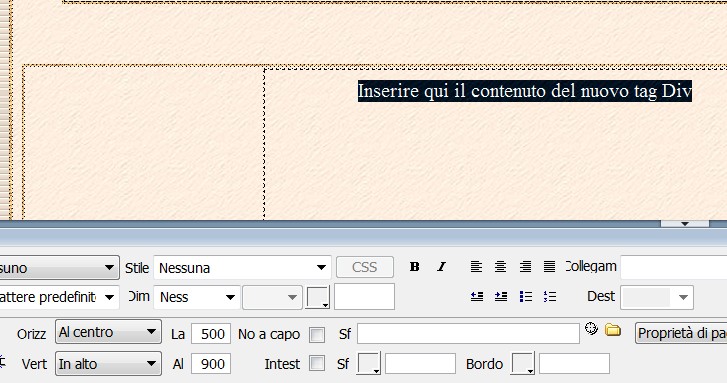Open the size unit dropdown next to Dim
727x383 pixels.
pos(272,297)
